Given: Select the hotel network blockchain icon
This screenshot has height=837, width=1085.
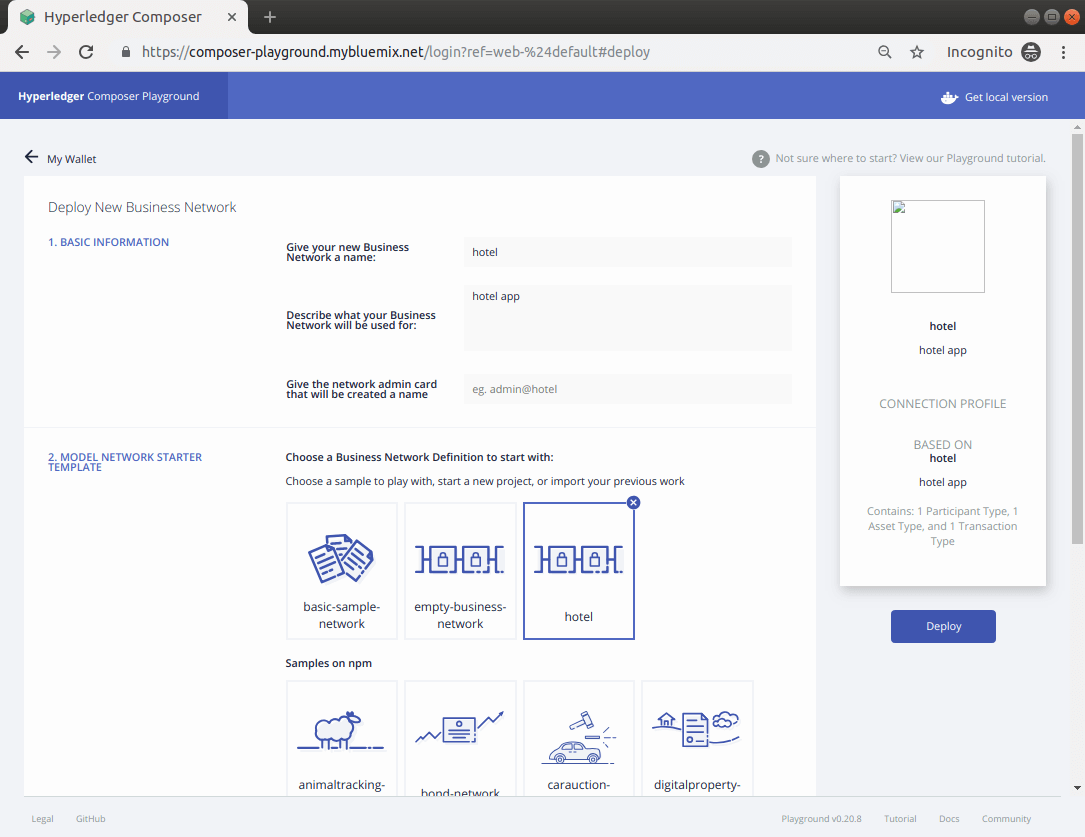Looking at the screenshot, I should pos(578,559).
